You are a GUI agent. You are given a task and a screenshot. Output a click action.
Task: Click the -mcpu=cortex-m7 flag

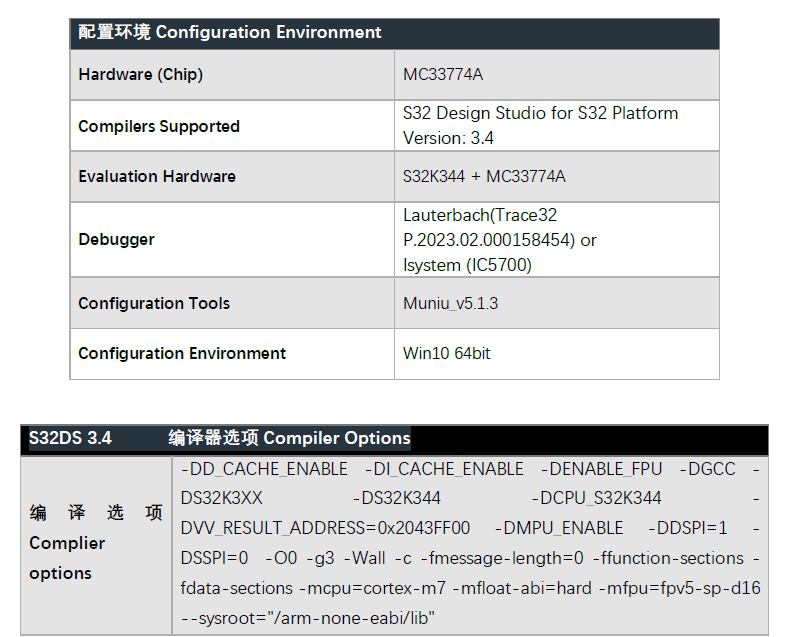372,588
